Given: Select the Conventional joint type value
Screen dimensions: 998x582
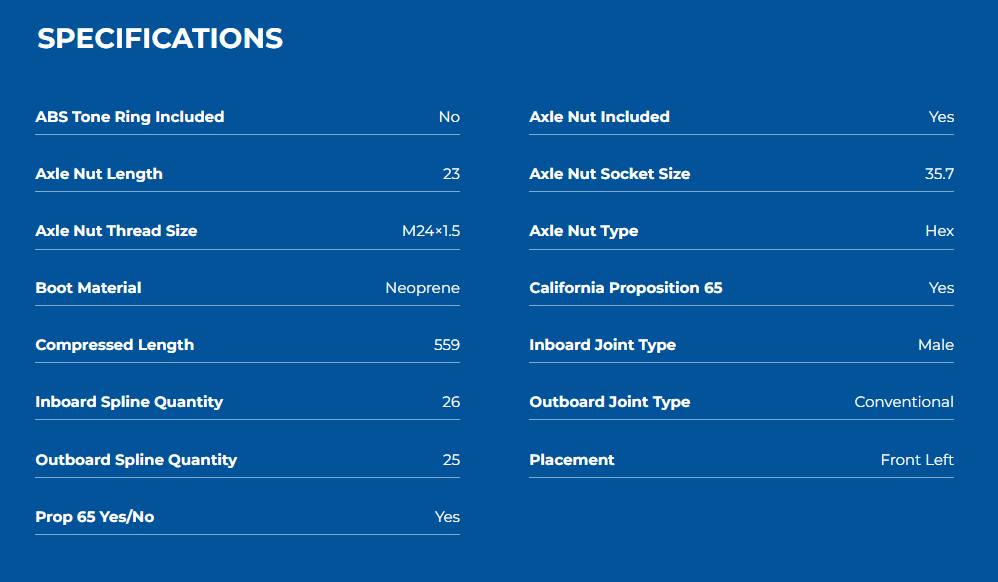Looking at the screenshot, I should pyautogui.click(x=904, y=402).
